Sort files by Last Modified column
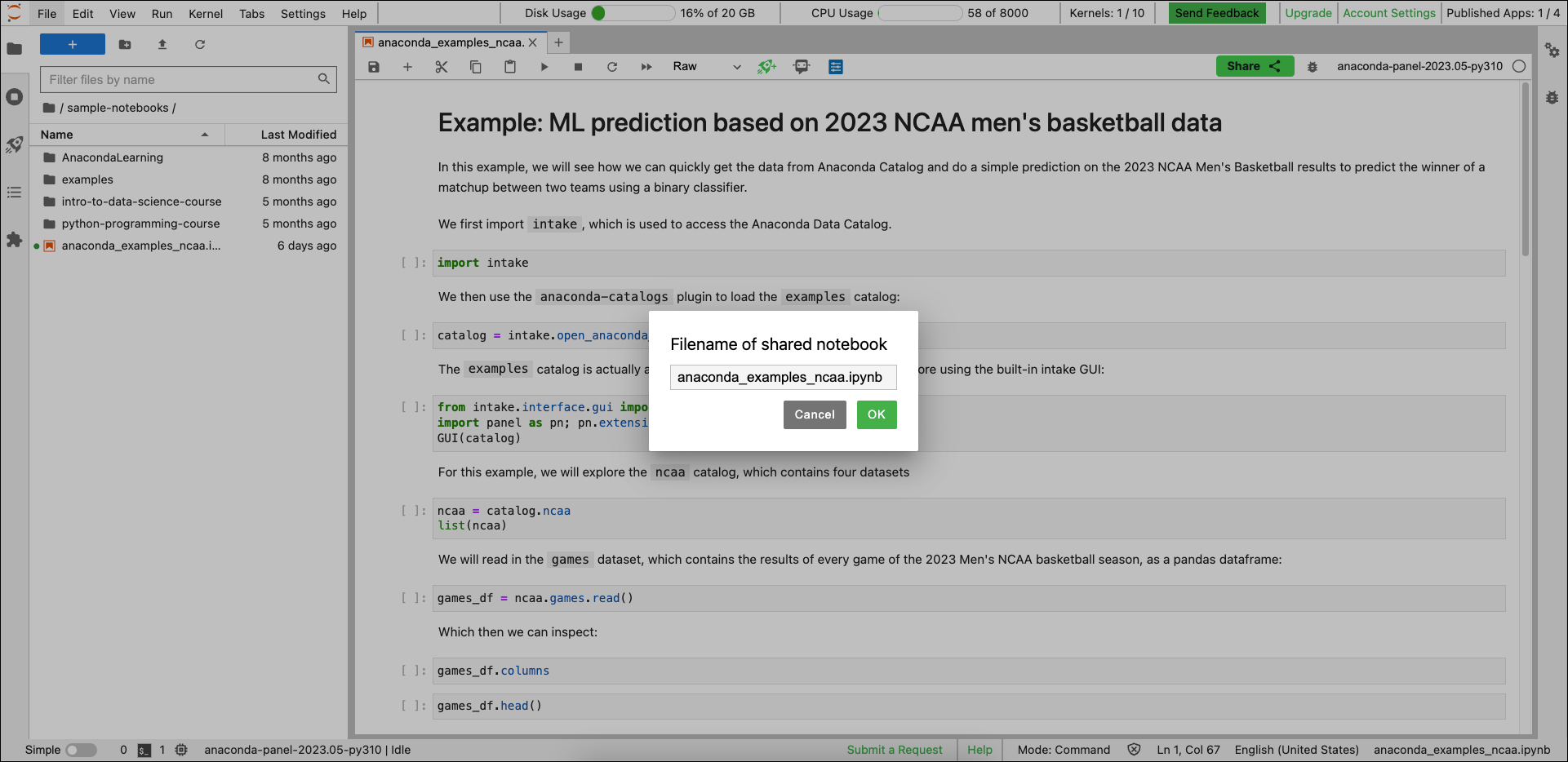Viewport: 1568px width, 762px height. [285, 135]
